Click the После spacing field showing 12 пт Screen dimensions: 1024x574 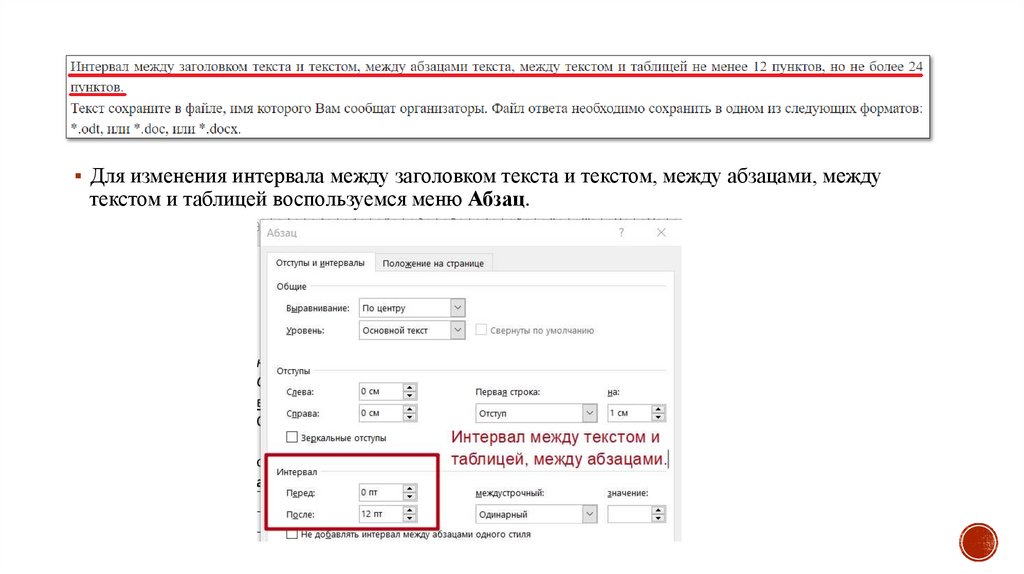[381, 515]
